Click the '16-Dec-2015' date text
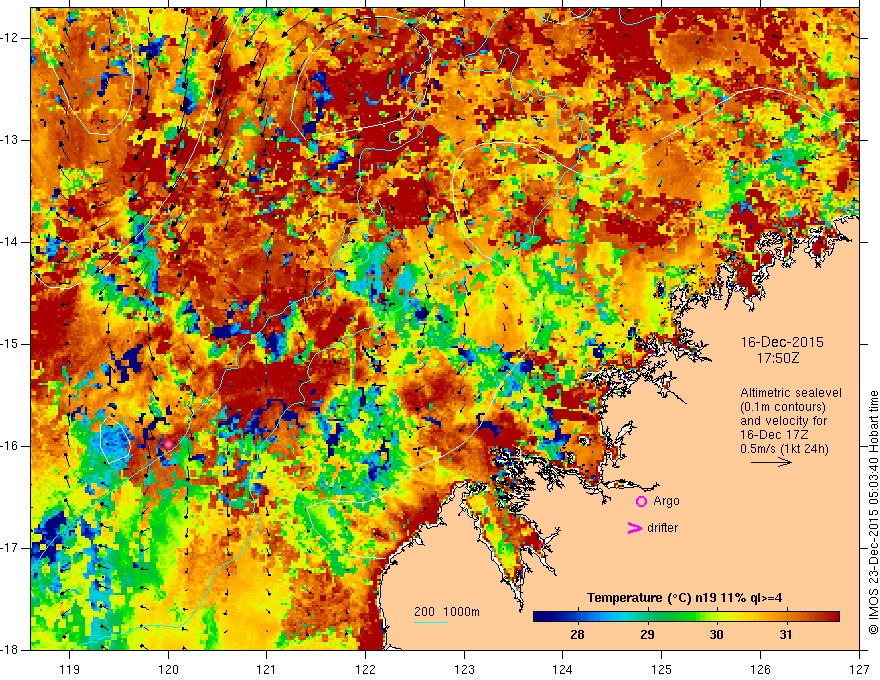The width and height of the screenshot is (880, 680). click(x=782, y=342)
